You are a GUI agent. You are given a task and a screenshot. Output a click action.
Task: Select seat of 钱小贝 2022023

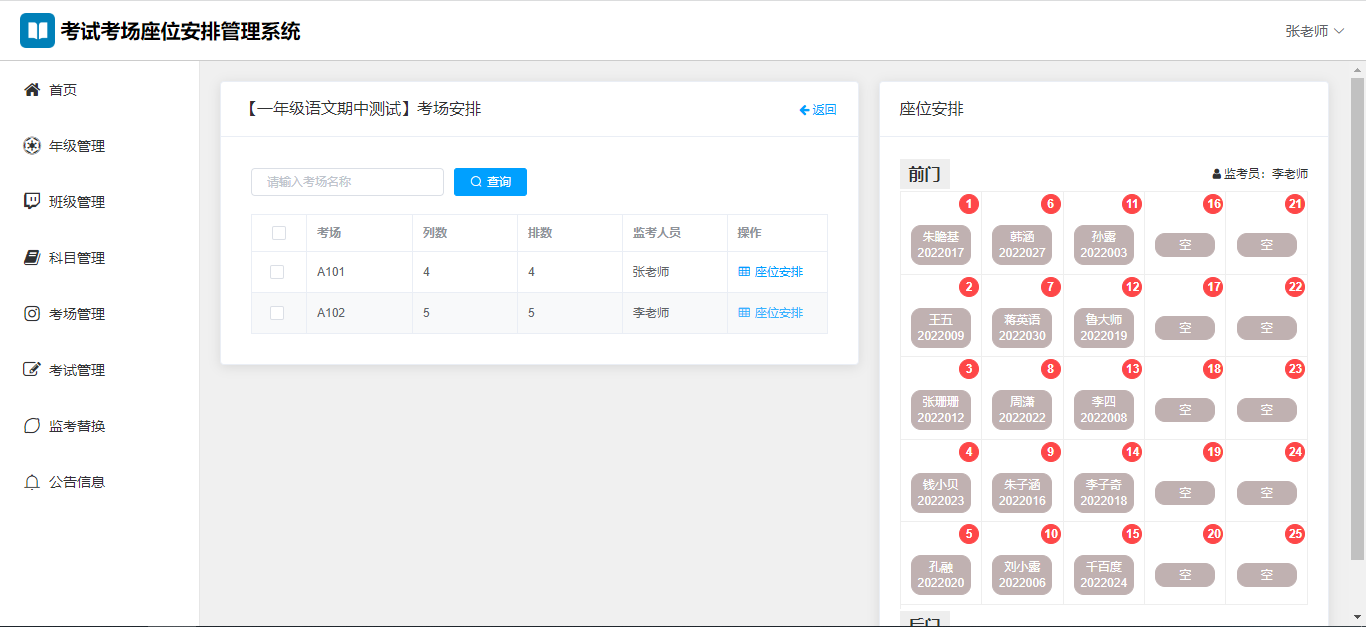[x=941, y=493]
